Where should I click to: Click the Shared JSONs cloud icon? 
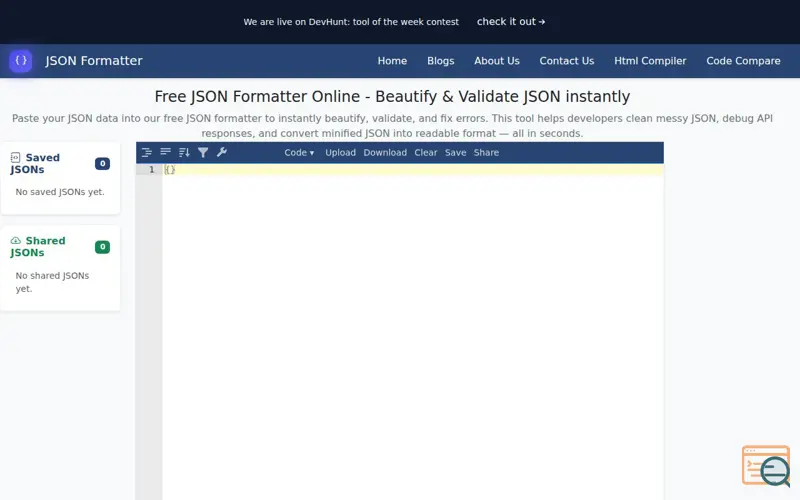tap(15, 241)
